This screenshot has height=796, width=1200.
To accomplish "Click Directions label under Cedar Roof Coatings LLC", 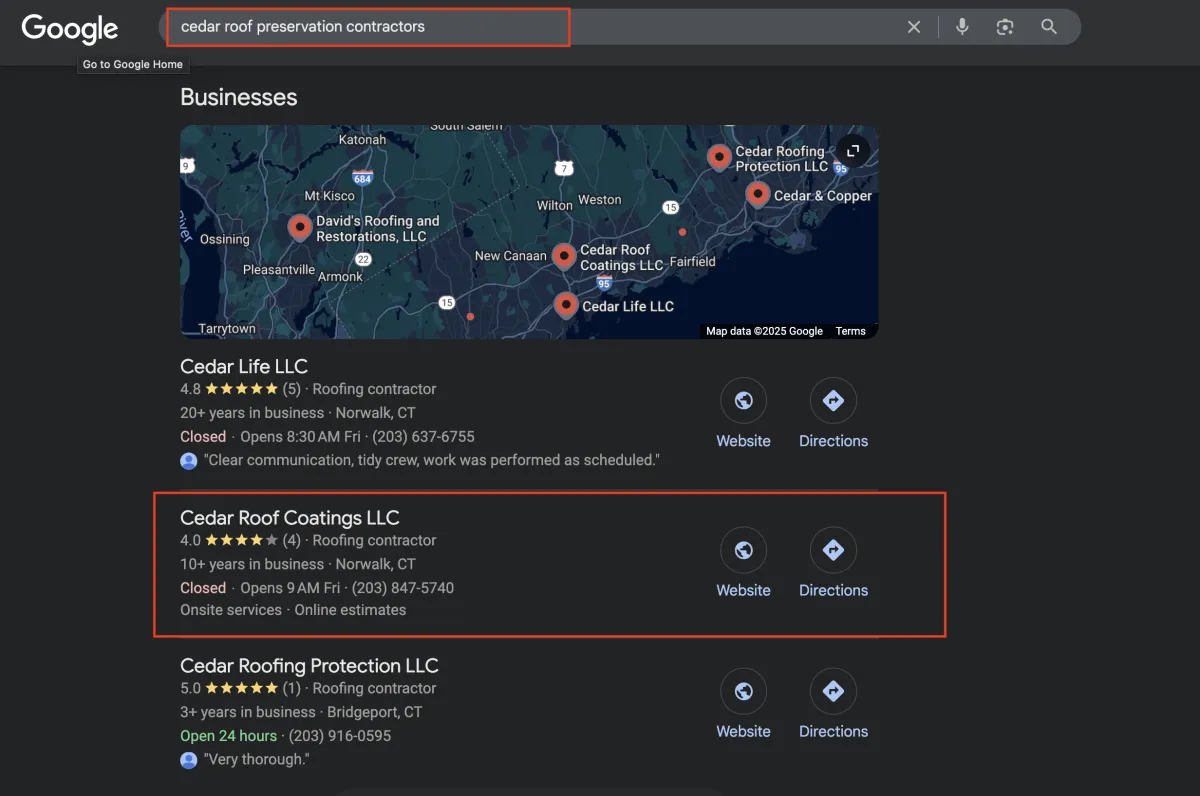I will [833, 590].
